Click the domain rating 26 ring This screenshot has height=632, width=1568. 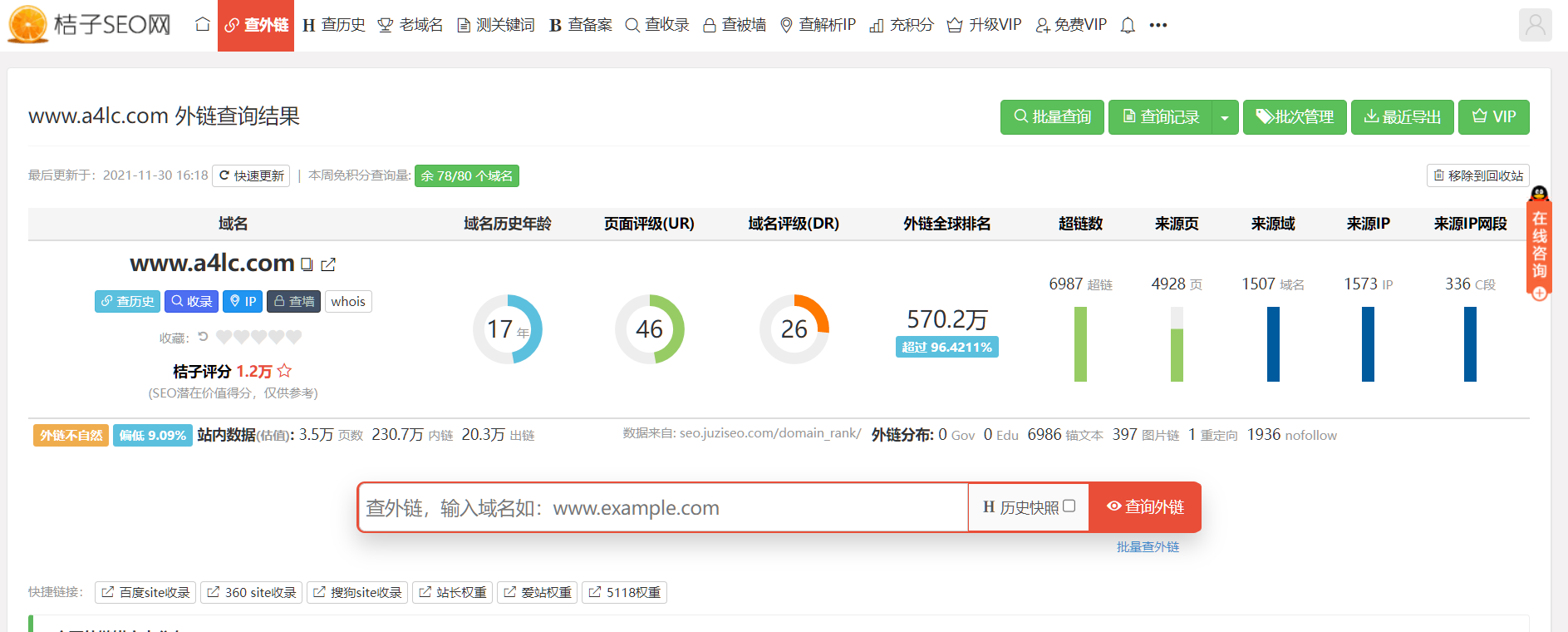[794, 329]
